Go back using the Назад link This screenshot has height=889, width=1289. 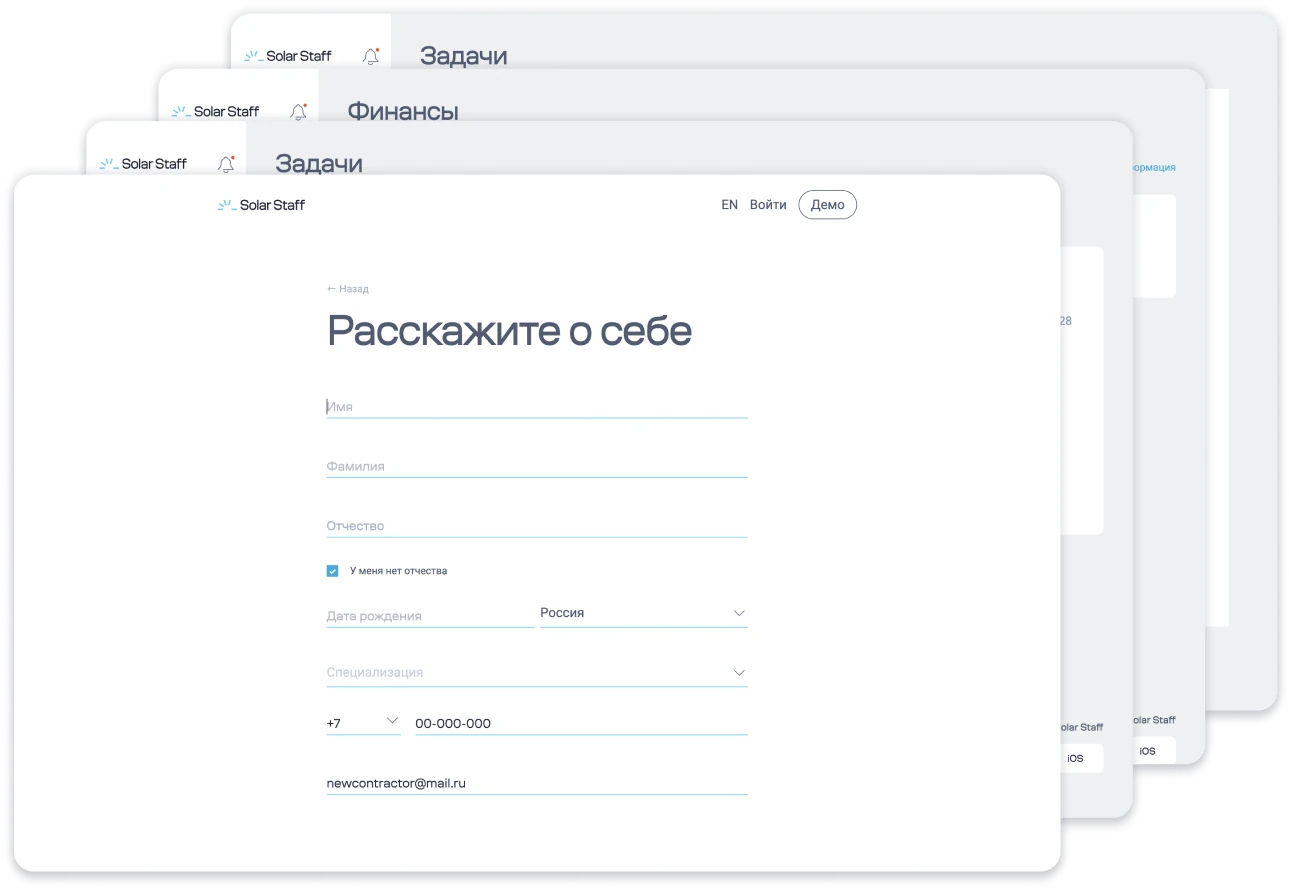(348, 289)
